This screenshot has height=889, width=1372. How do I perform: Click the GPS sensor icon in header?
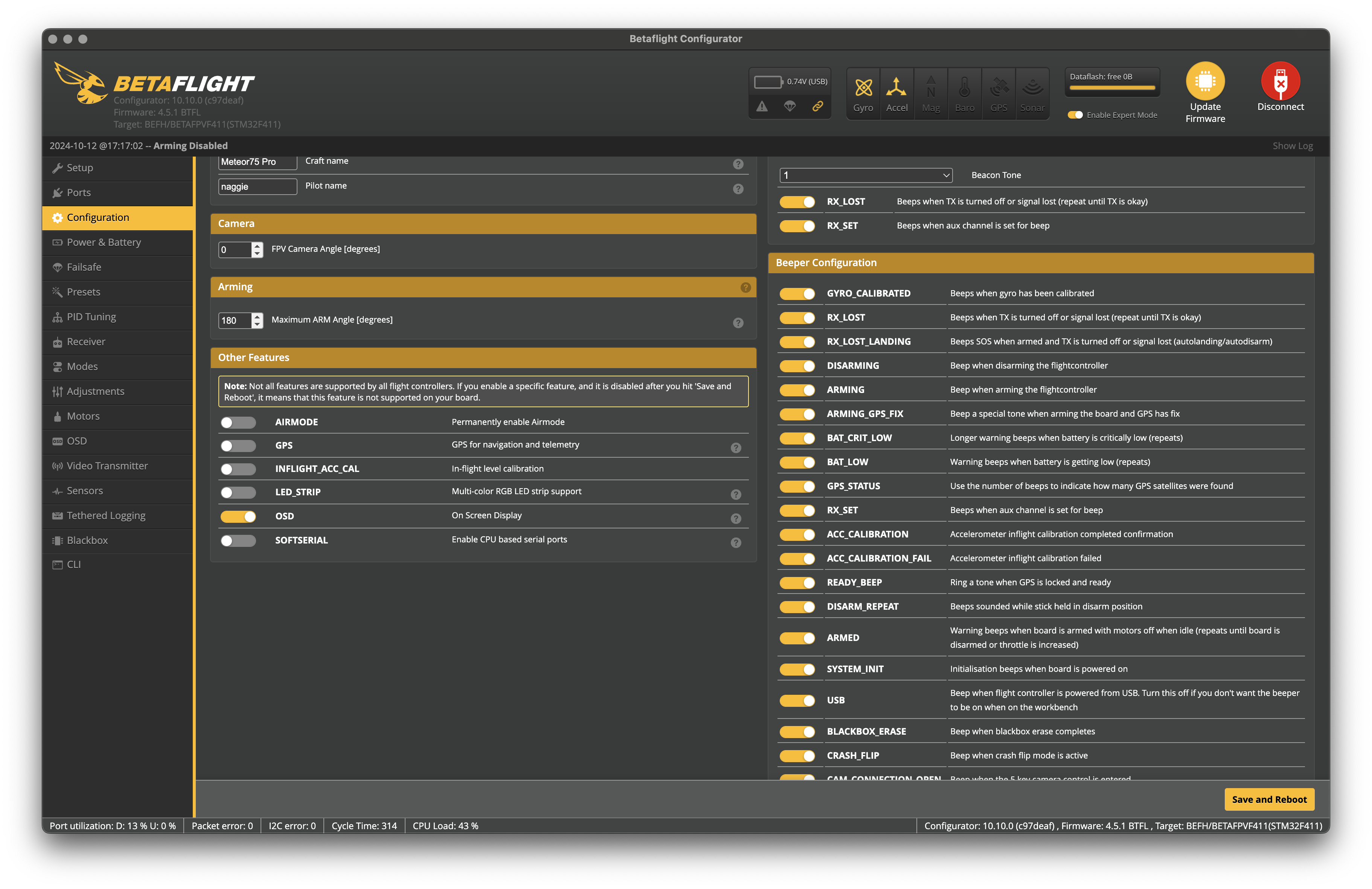[x=999, y=87]
